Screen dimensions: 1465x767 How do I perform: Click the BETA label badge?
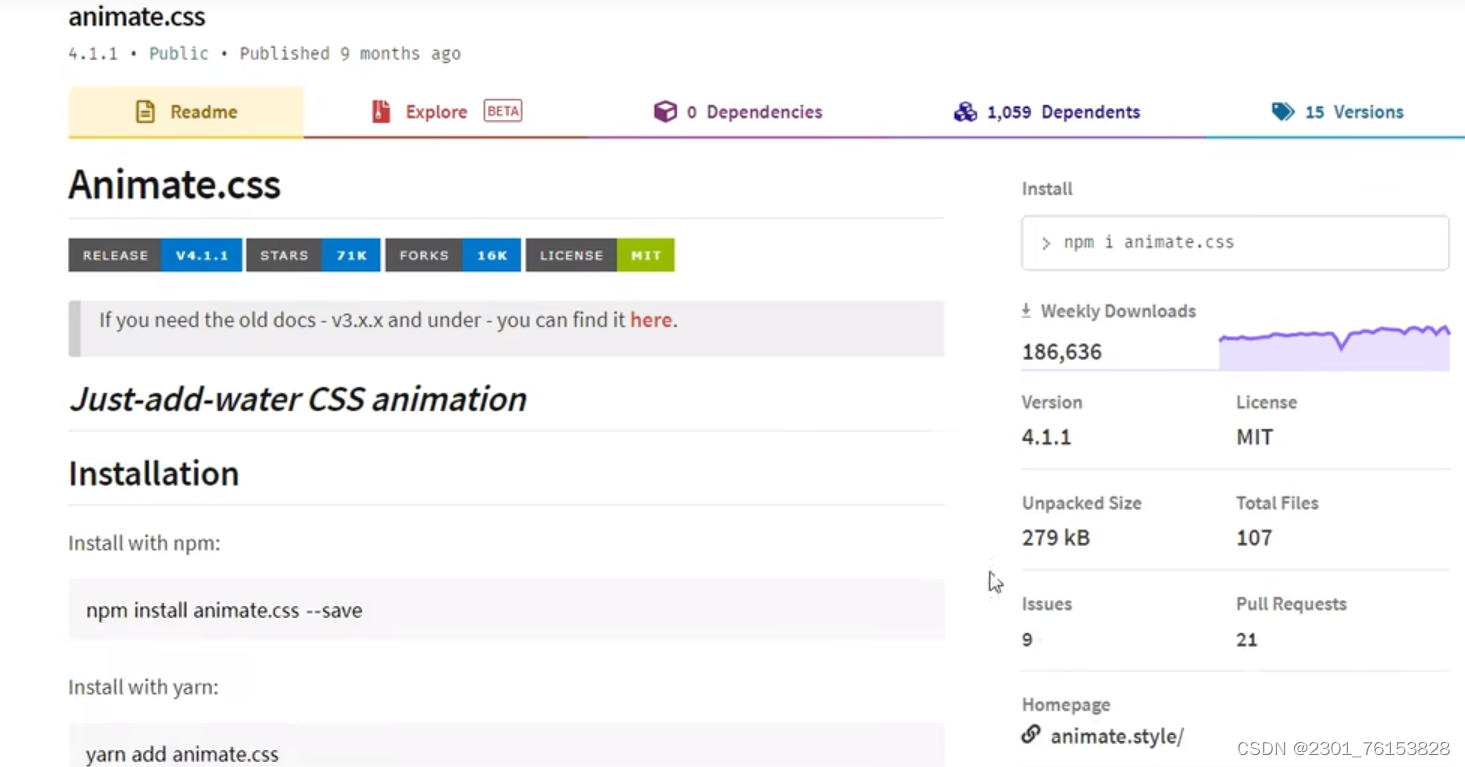pyautogui.click(x=503, y=111)
